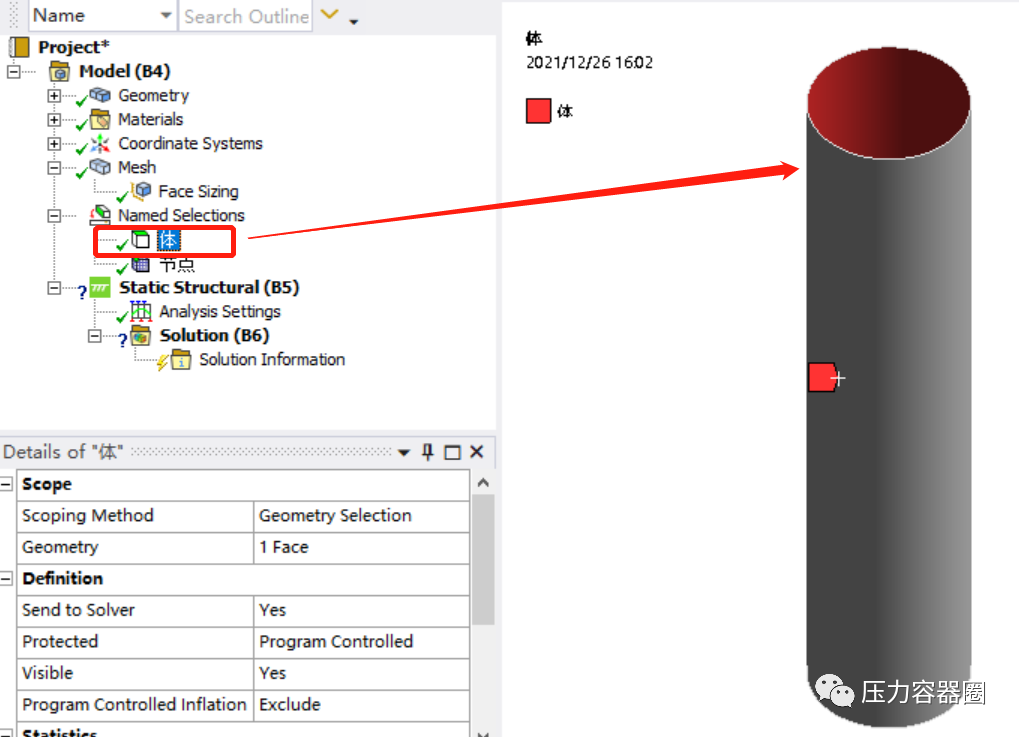Close the Details of 体 panel
Viewport: 1019px width, 737px height.
tap(476, 452)
